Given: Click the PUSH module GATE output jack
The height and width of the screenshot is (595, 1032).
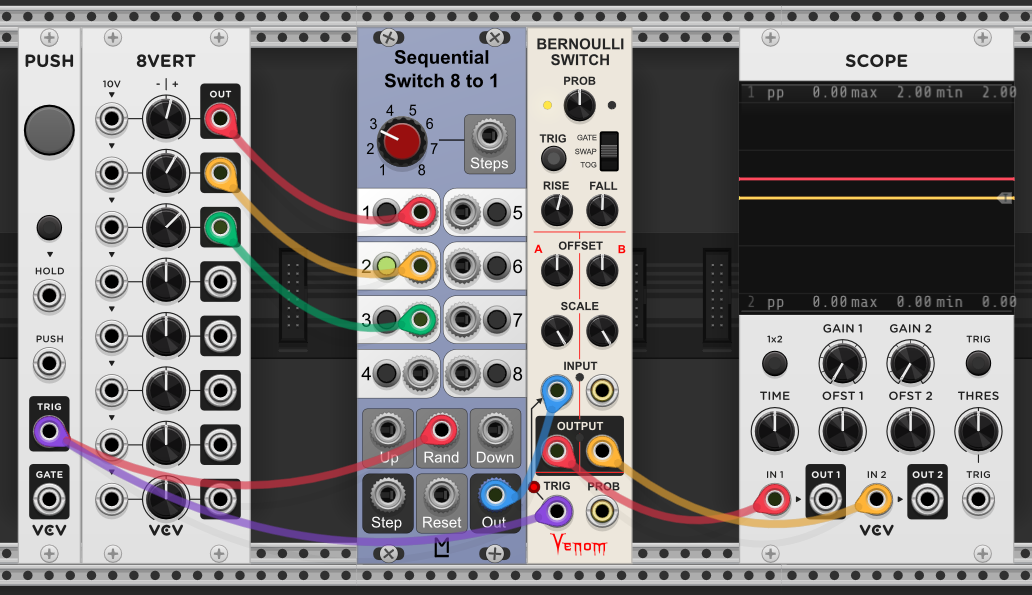Looking at the screenshot, I should click(x=49, y=497).
